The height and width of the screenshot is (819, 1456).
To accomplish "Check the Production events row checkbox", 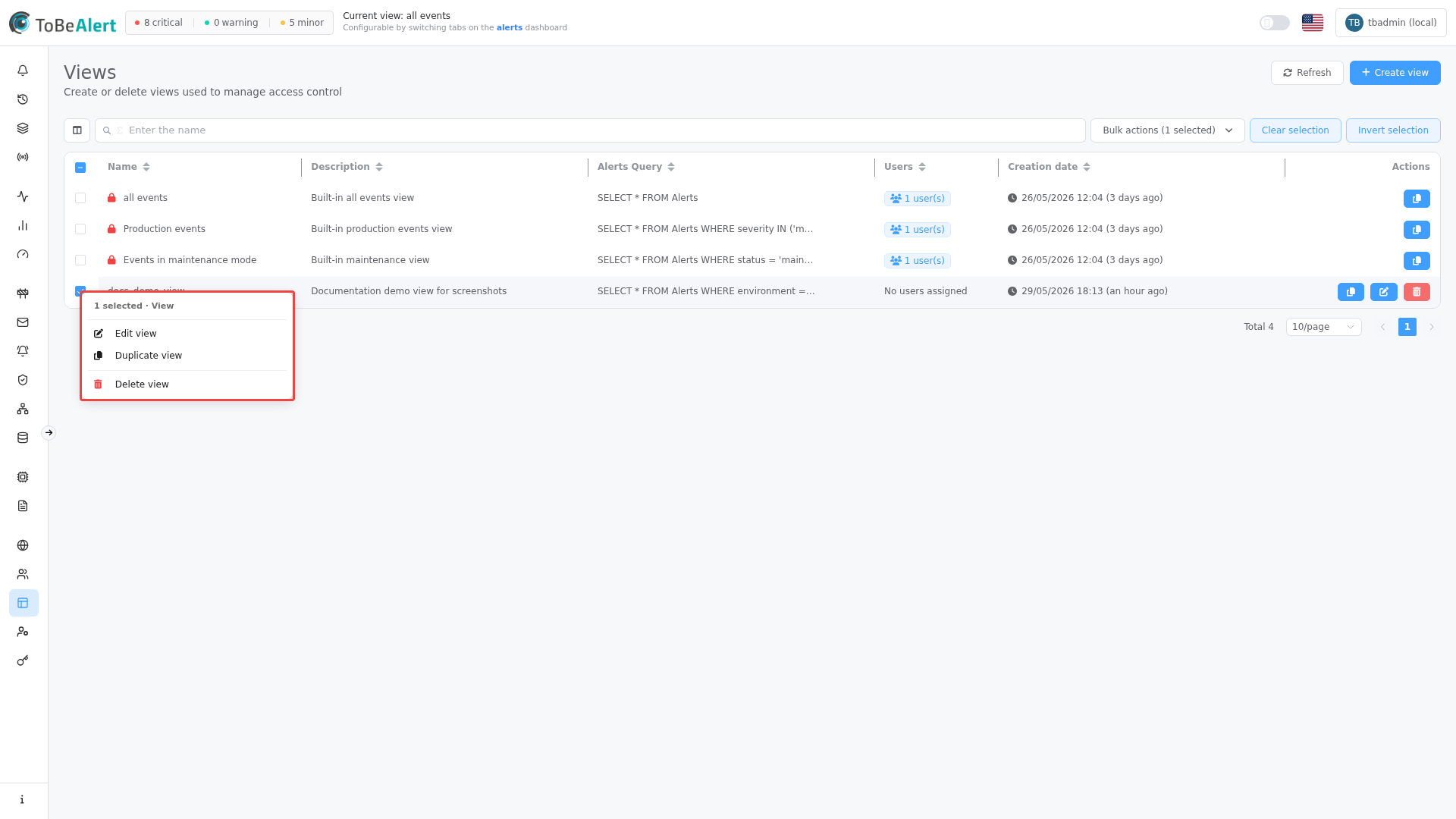I will coord(80,229).
